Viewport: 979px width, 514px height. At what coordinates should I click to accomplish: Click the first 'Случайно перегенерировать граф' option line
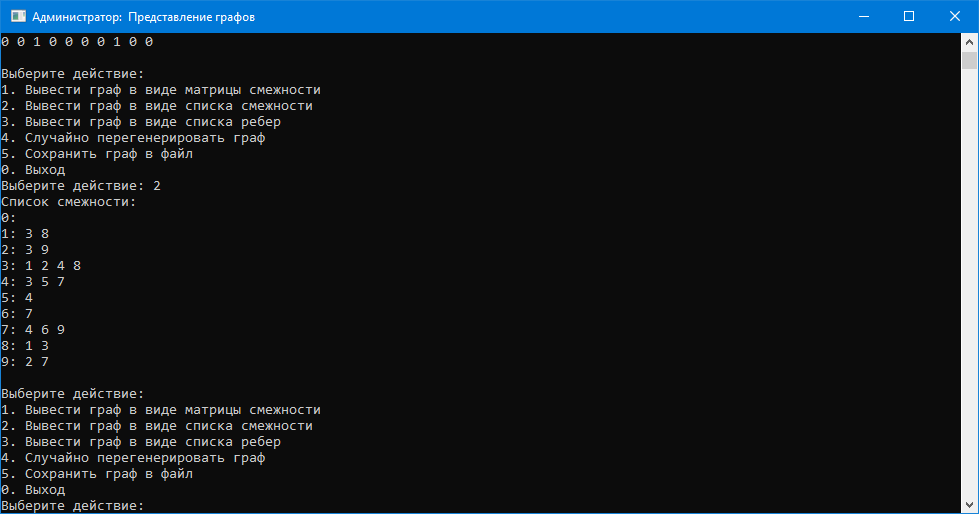133,138
